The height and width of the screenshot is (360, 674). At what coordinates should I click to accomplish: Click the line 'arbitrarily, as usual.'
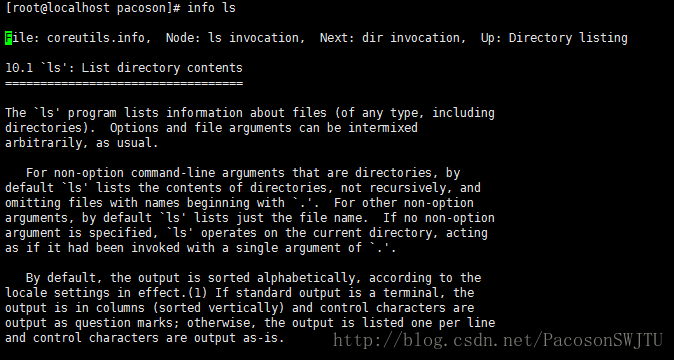coord(82,143)
